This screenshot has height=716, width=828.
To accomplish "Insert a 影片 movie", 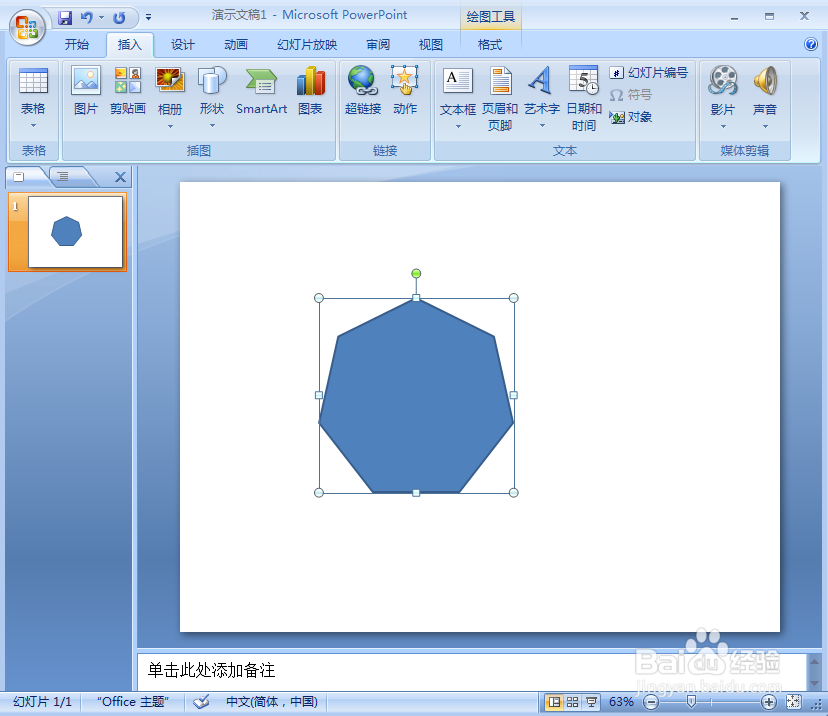I will point(723,91).
